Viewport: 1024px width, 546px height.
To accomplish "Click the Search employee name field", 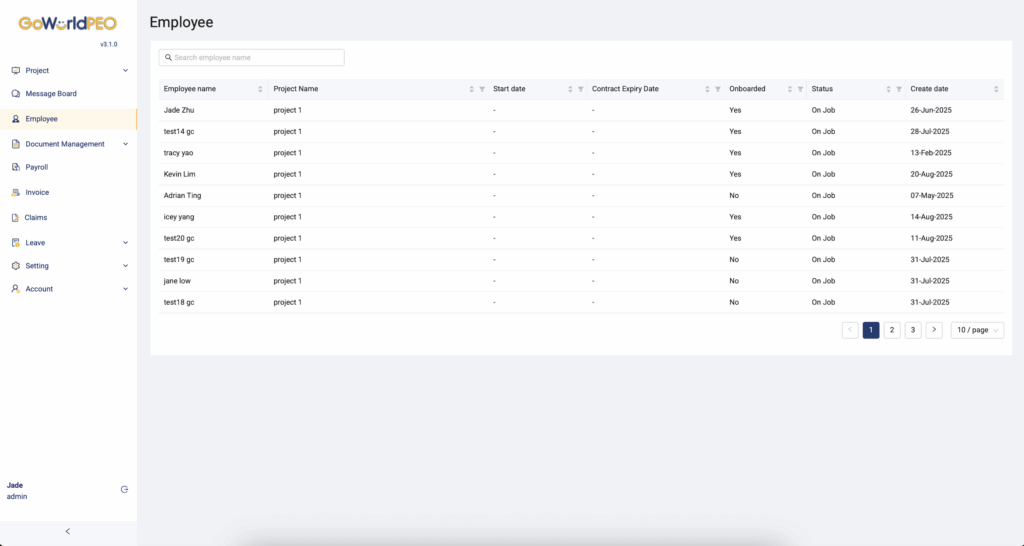I will click(x=252, y=58).
